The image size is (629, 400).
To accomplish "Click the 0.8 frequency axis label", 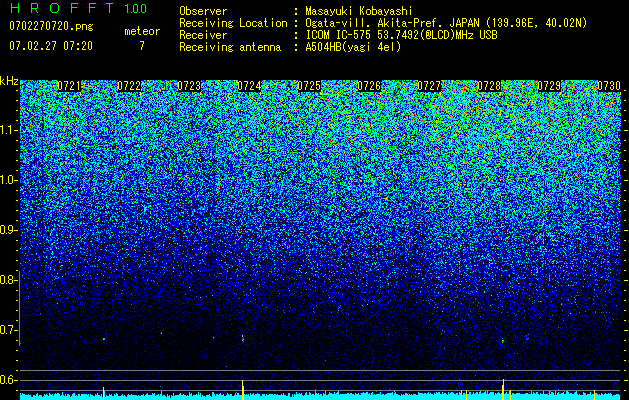I will pos(7,280).
